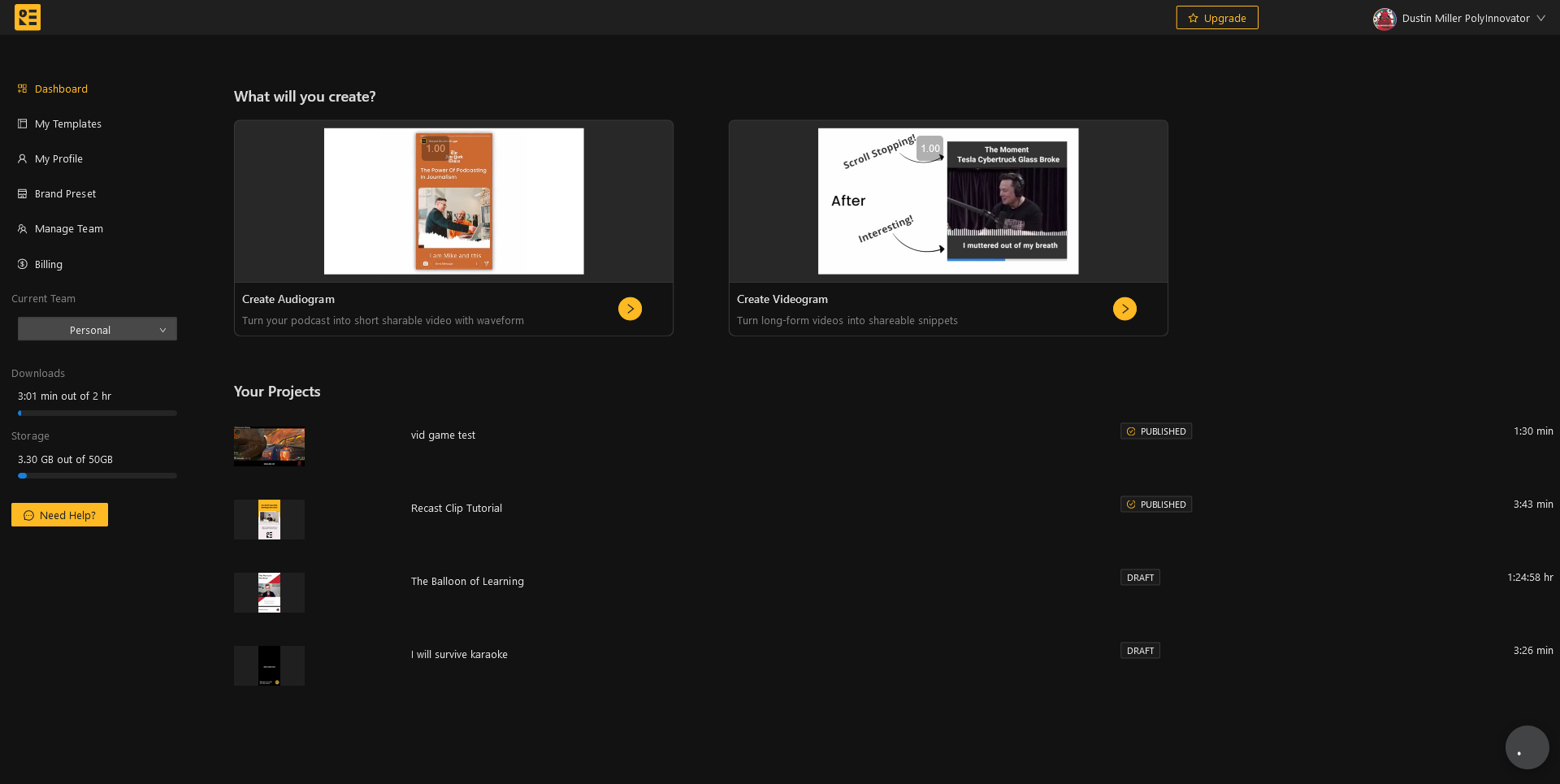Click the My Profile person icon
1560x784 pixels.
[23, 158]
